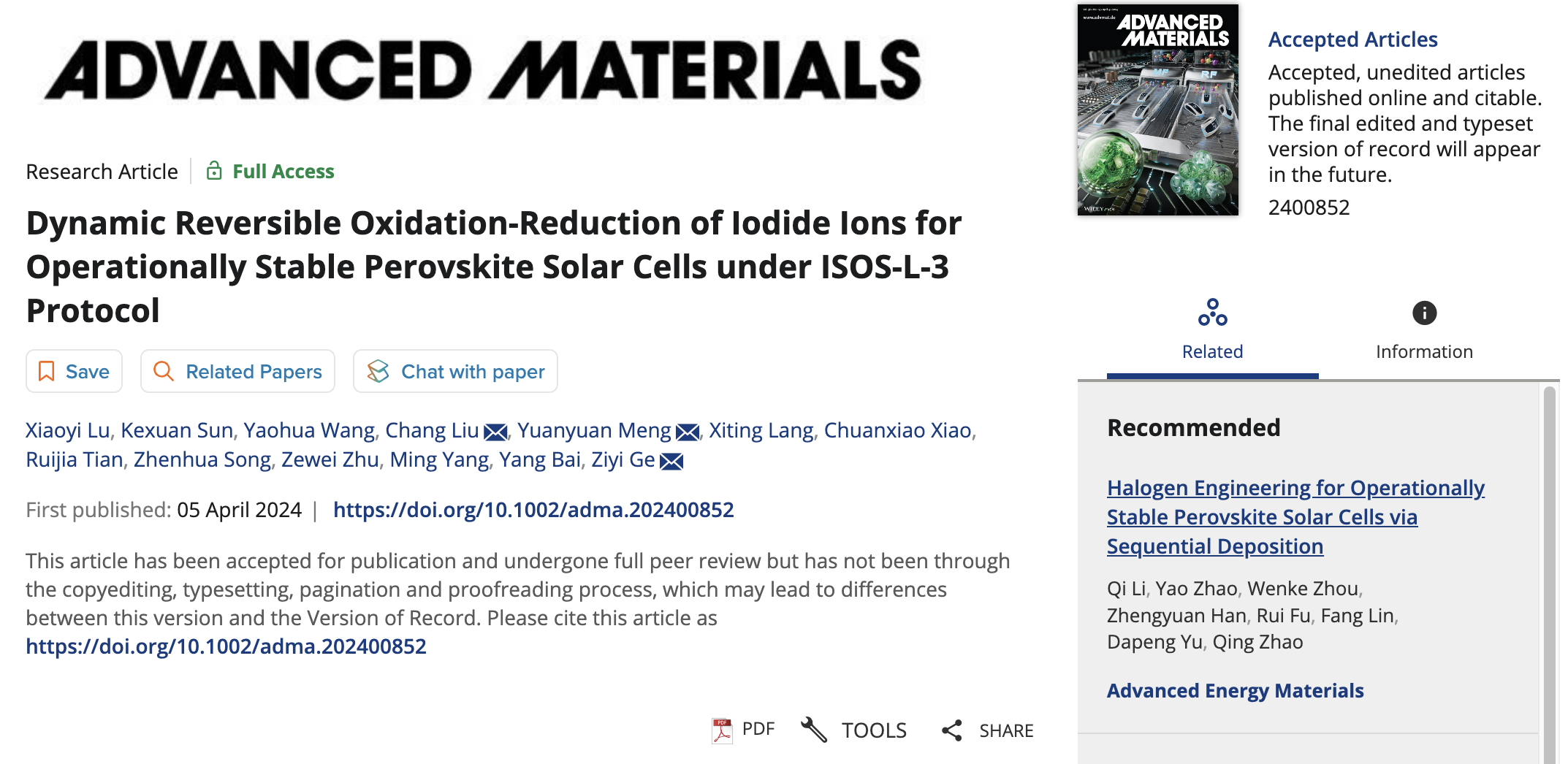The height and width of the screenshot is (764, 1568).
Task: Open the Accepted Articles link
Action: click(x=1352, y=39)
